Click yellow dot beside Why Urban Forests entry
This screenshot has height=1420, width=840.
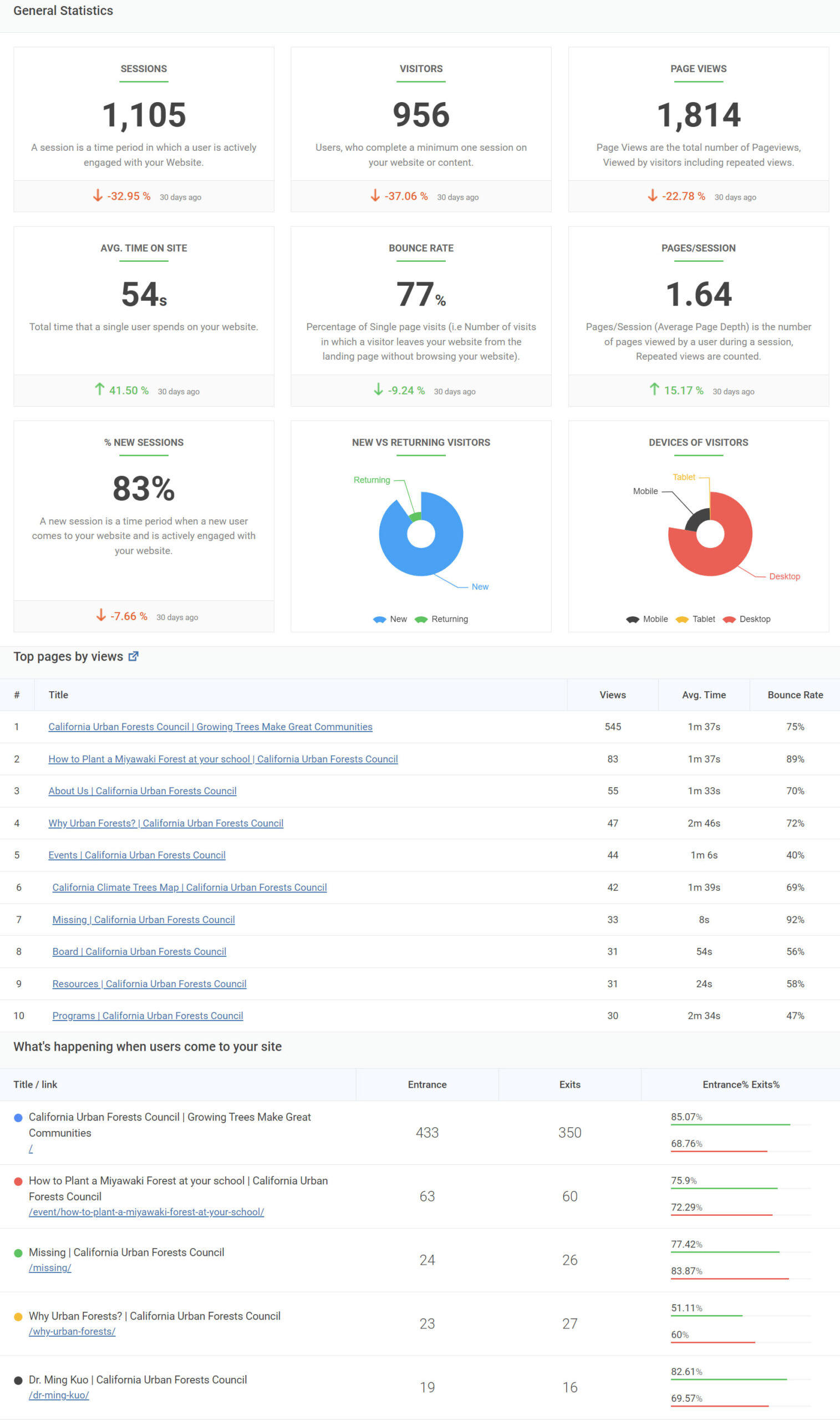pyautogui.click(x=18, y=1317)
